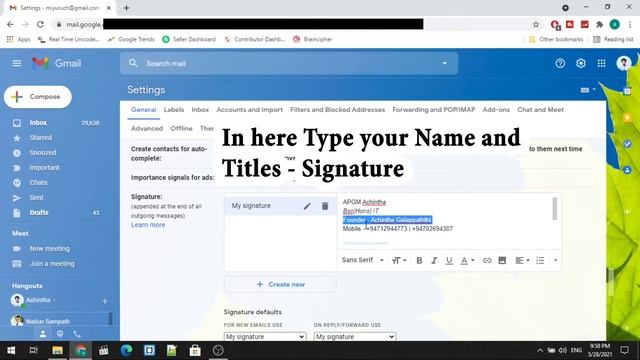Image resolution: width=640 pixels, height=360 pixels.
Task: Insert an image in the signature
Action: pos(502,260)
